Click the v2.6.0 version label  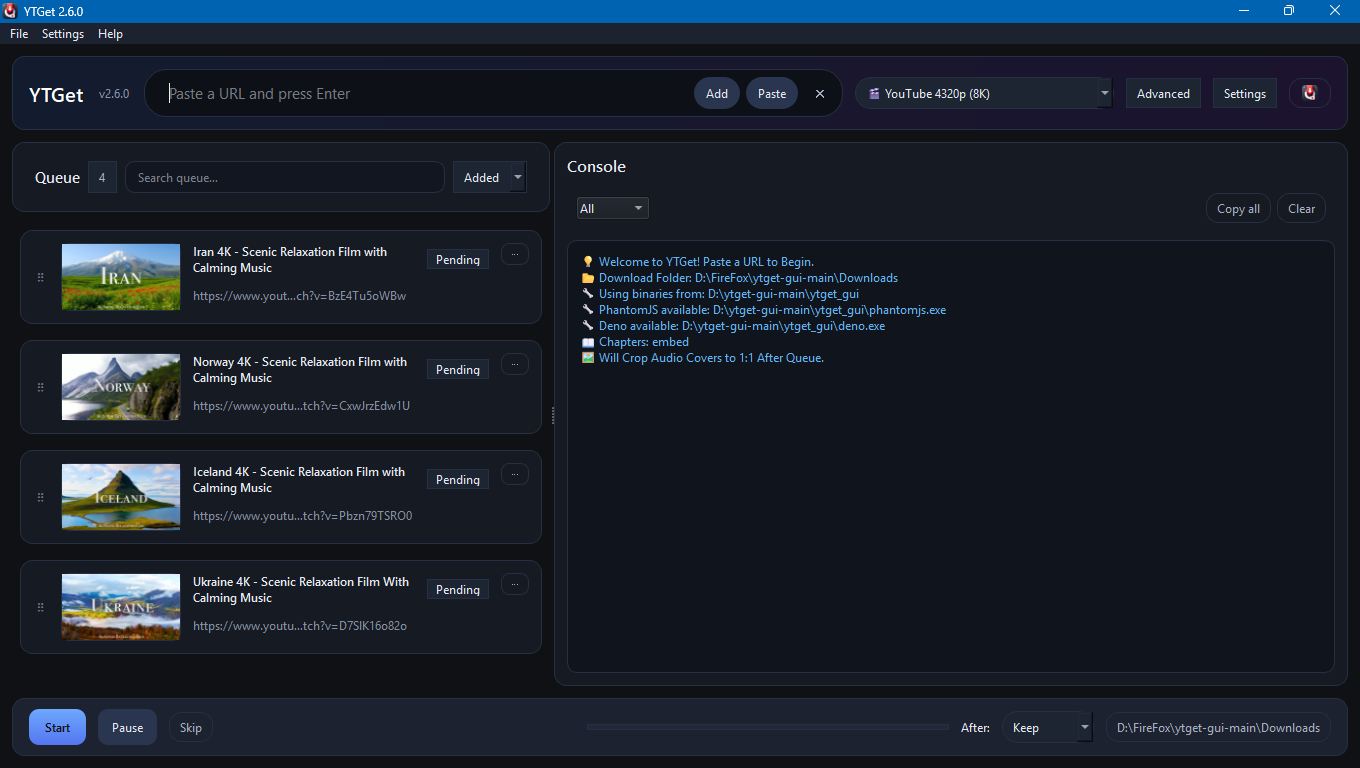point(114,94)
